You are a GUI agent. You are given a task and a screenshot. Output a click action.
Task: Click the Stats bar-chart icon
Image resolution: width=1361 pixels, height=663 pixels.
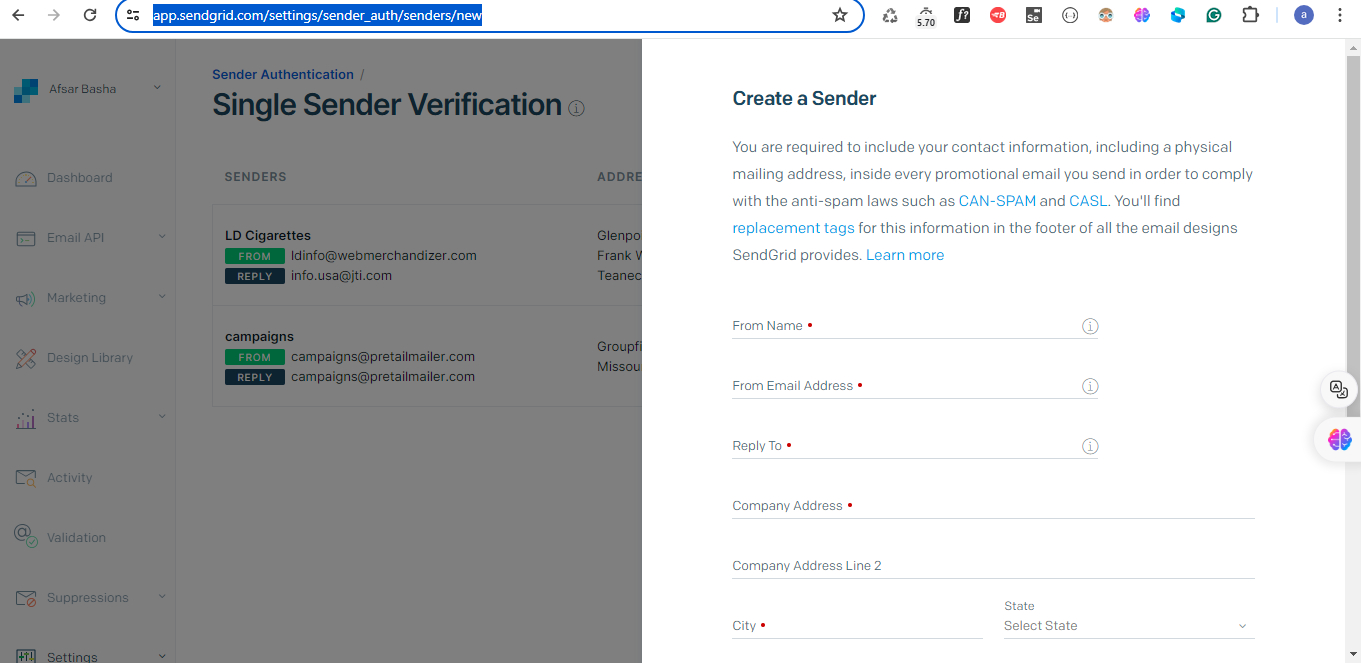25,417
